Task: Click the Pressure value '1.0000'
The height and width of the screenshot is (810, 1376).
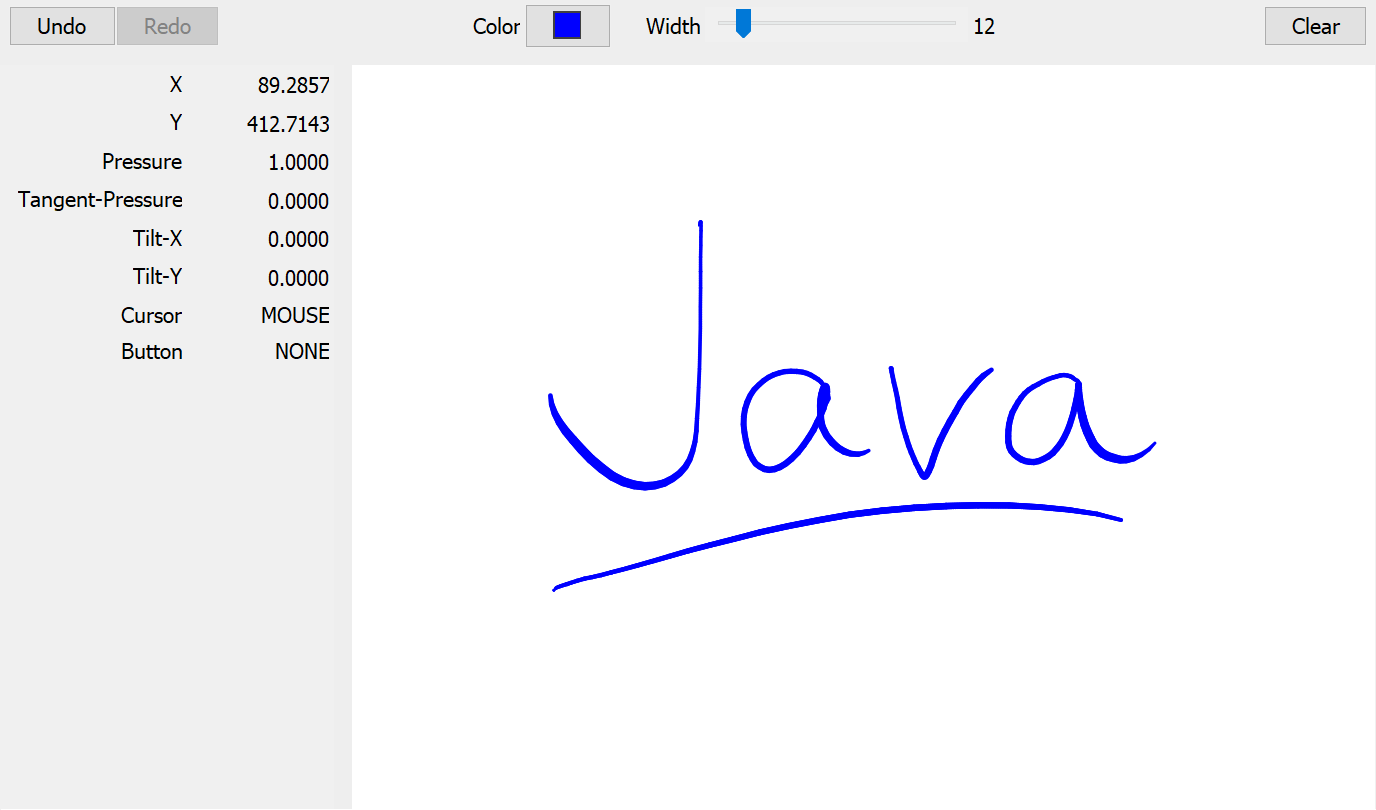Action: 298,163
